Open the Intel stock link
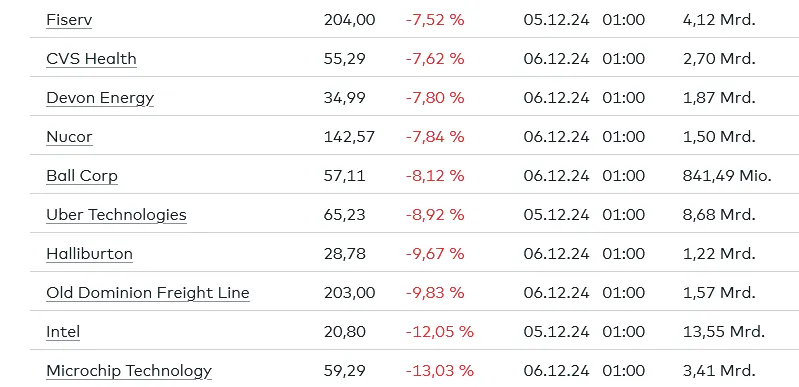 (x=63, y=332)
